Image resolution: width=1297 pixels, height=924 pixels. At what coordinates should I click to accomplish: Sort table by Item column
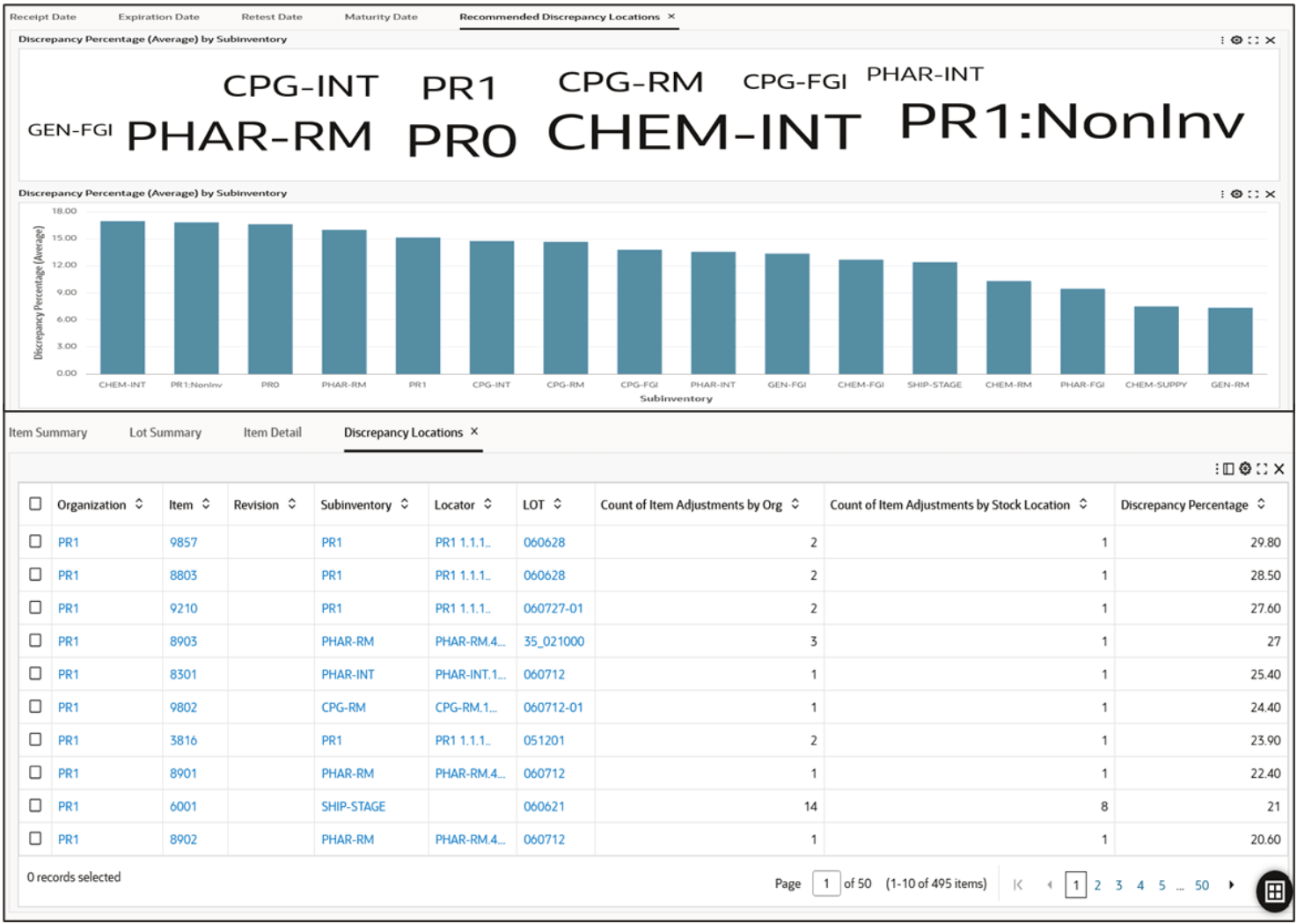[206, 504]
